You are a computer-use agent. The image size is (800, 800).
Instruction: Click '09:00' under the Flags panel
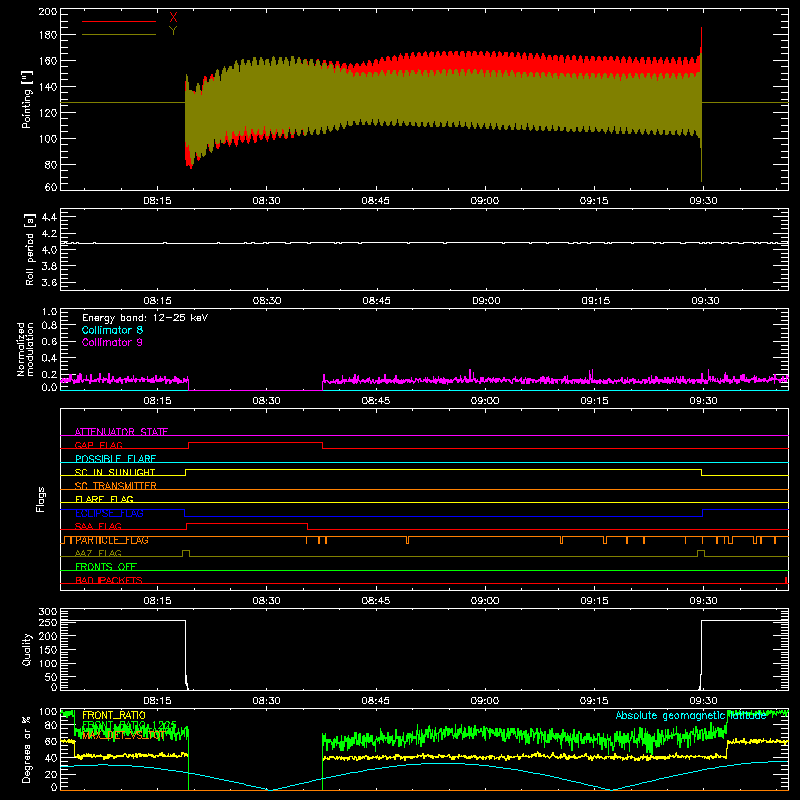pos(485,601)
